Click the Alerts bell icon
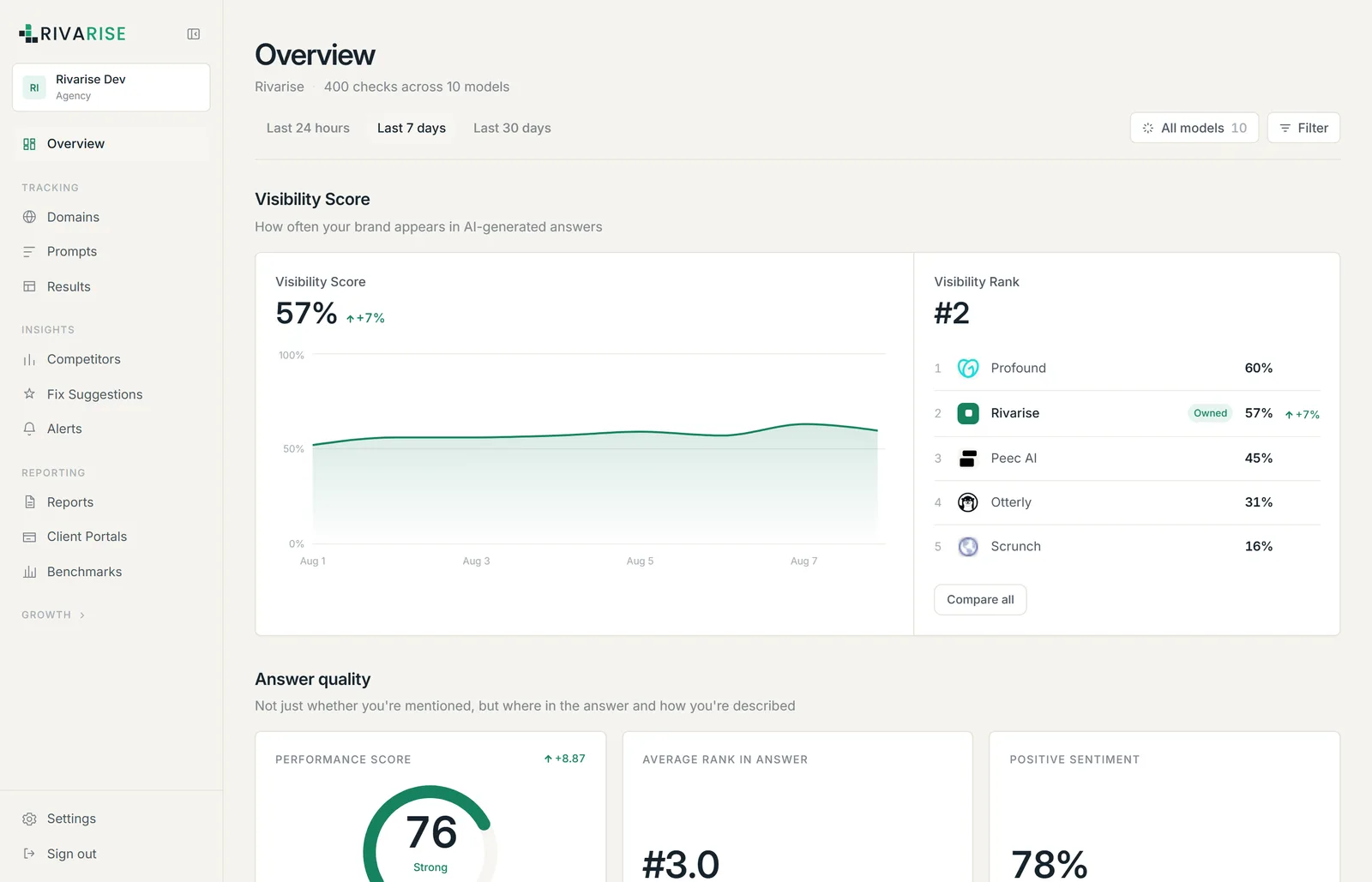This screenshot has width=1372, height=882. click(x=29, y=429)
